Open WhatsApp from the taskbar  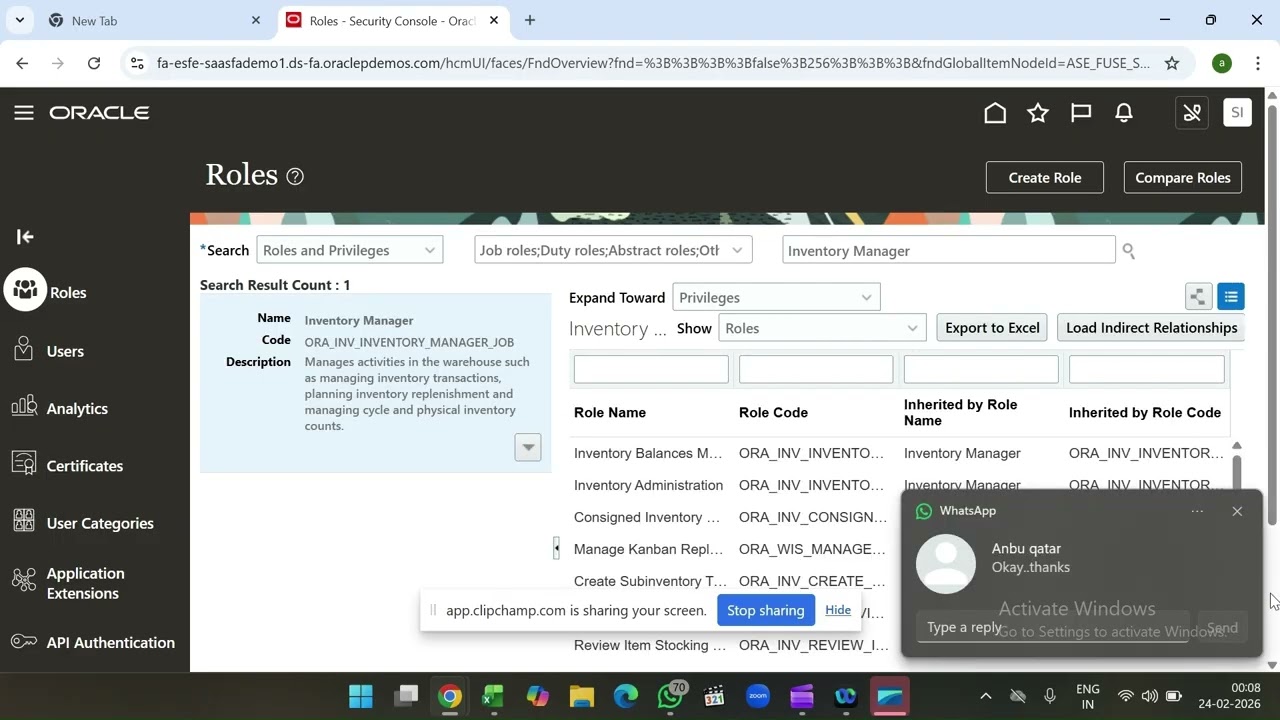670,696
